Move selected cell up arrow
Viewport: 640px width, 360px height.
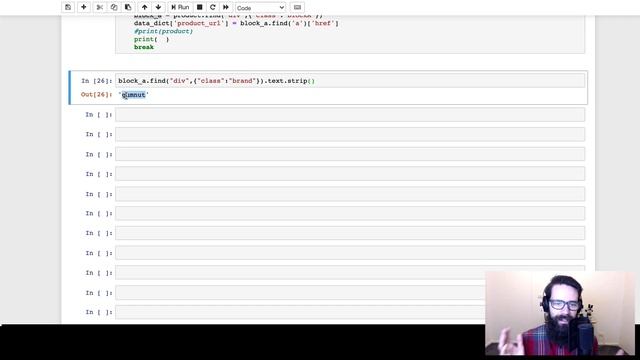pyautogui.click(x=144, y=7)
